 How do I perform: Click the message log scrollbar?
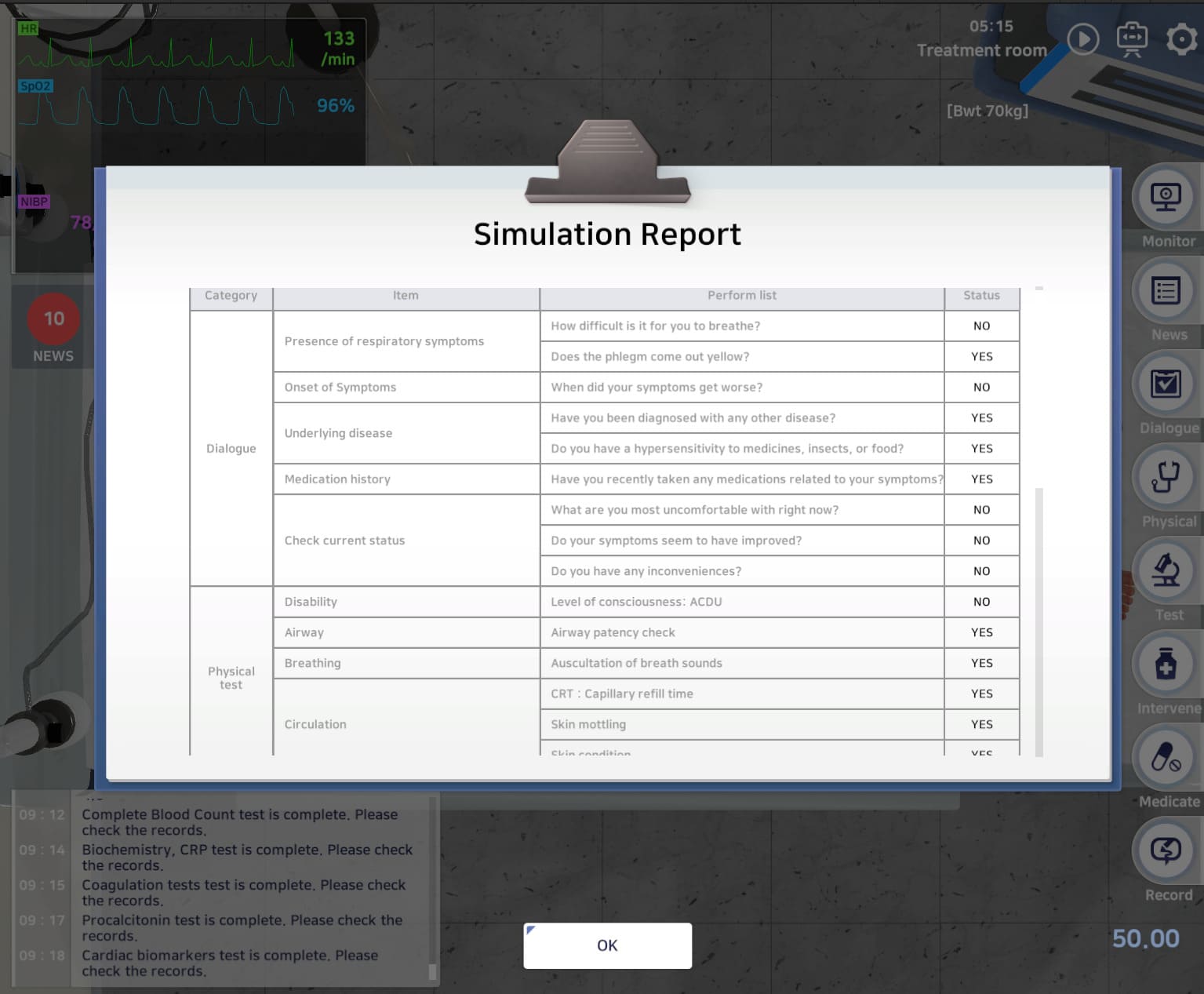432,971
